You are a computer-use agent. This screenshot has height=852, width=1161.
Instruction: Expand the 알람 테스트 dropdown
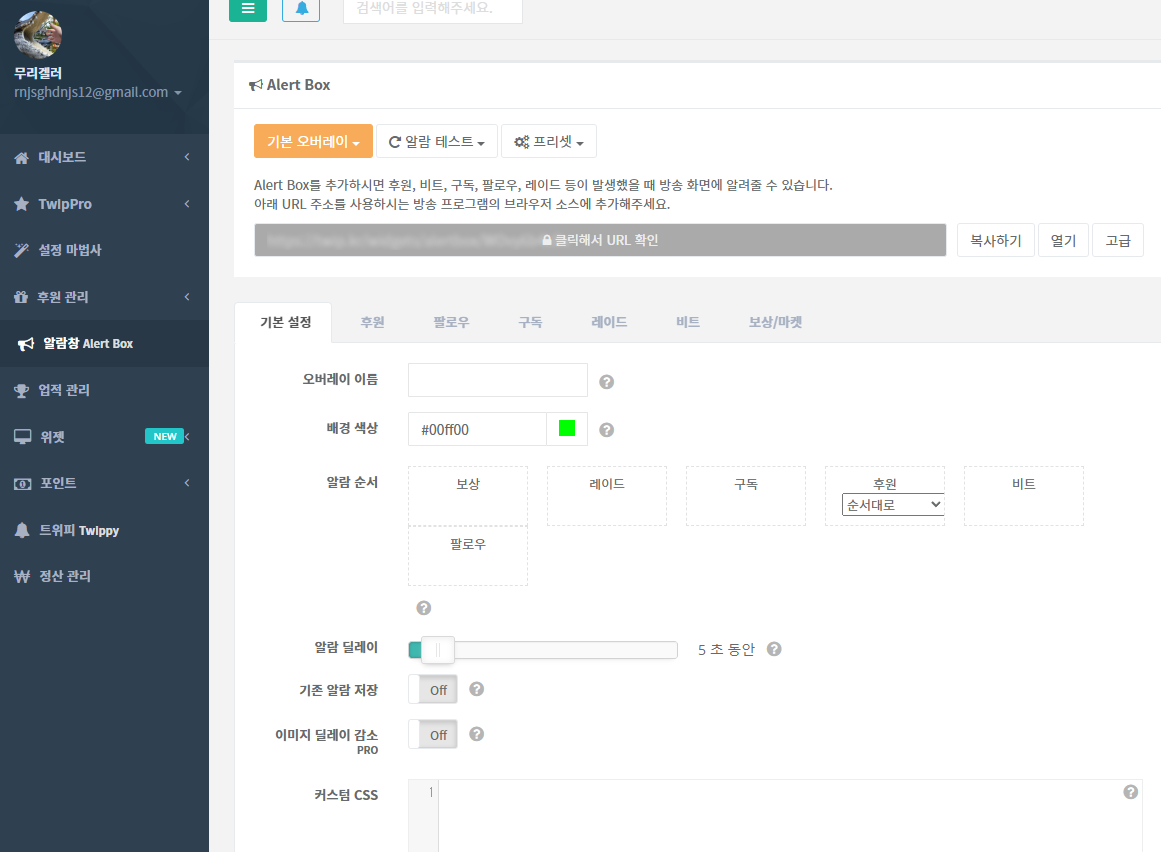(437, 141)
